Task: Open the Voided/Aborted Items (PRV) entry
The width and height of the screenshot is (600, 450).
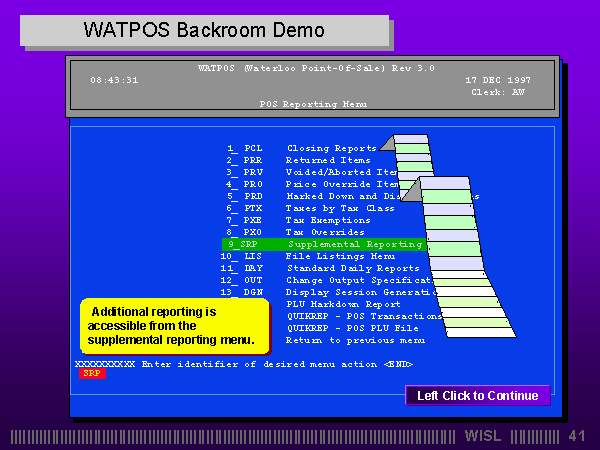Action: point(330,172)
